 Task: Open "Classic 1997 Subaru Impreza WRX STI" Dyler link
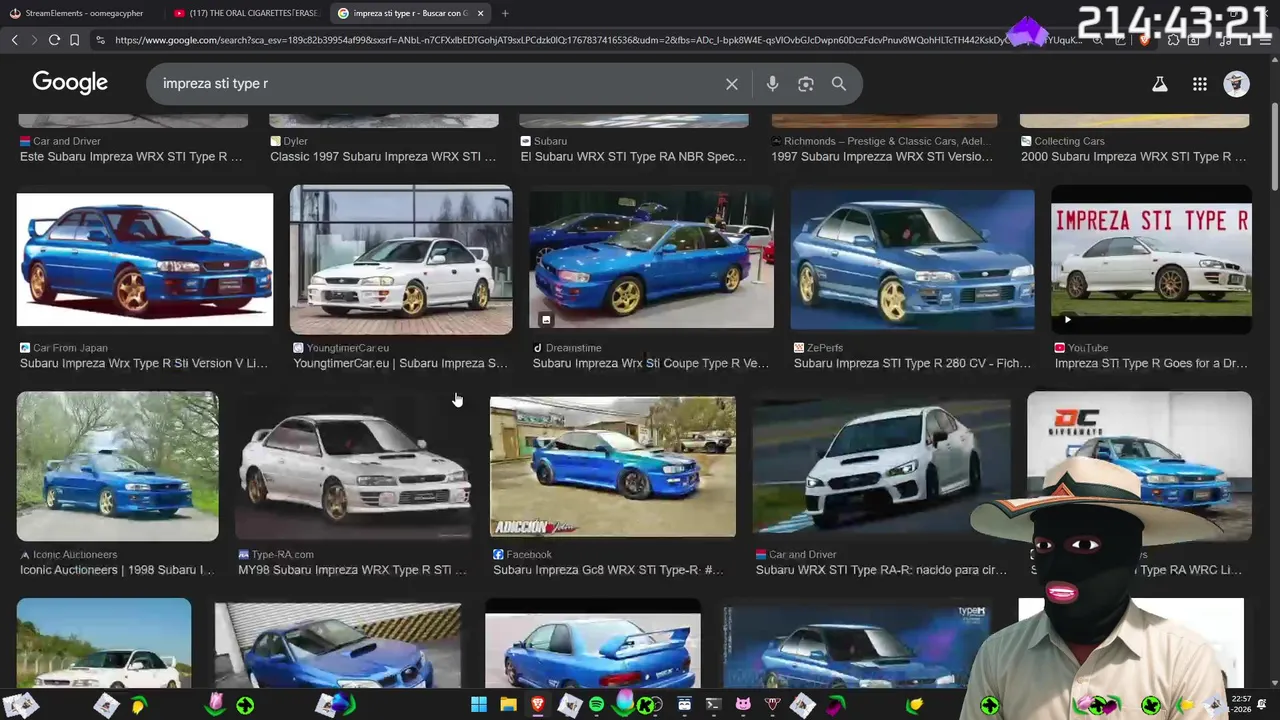383,157
